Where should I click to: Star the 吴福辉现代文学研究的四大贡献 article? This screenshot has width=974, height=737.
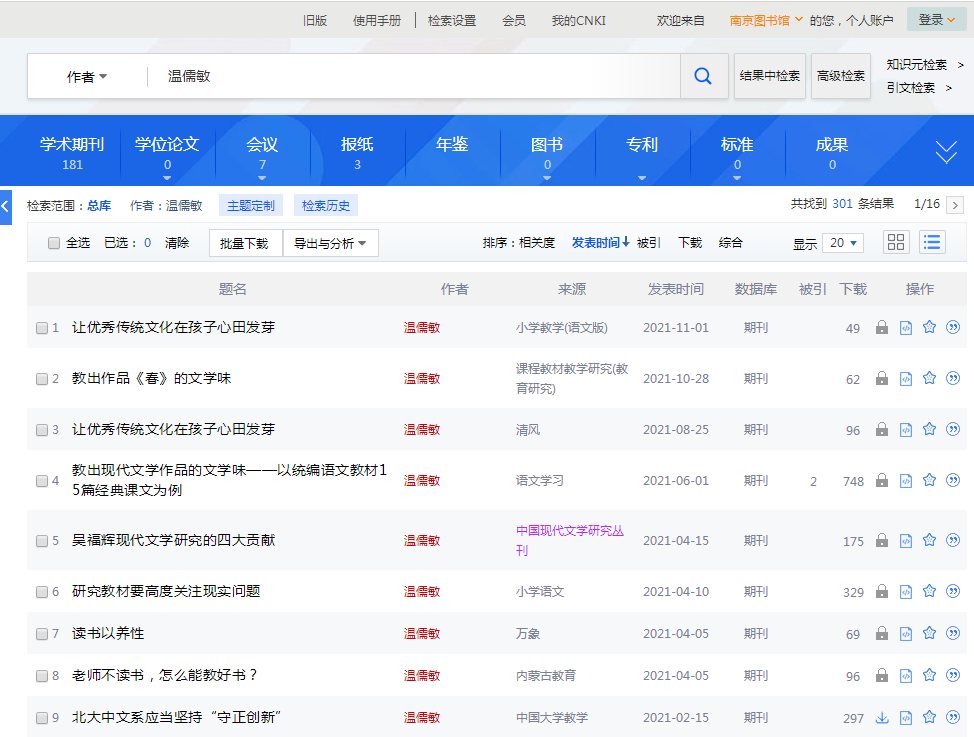click(929, 540)
